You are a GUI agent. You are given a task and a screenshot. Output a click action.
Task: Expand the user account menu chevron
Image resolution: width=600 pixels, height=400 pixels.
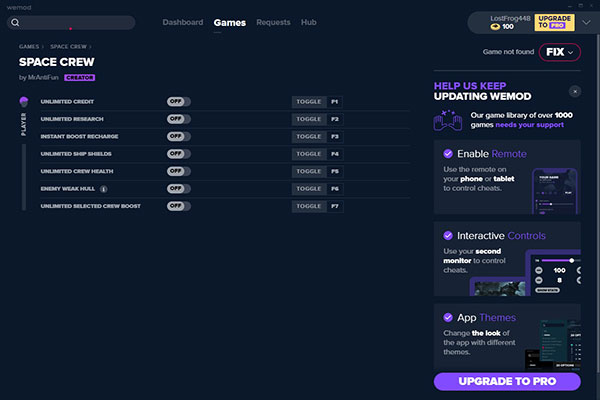click(586, 22)
